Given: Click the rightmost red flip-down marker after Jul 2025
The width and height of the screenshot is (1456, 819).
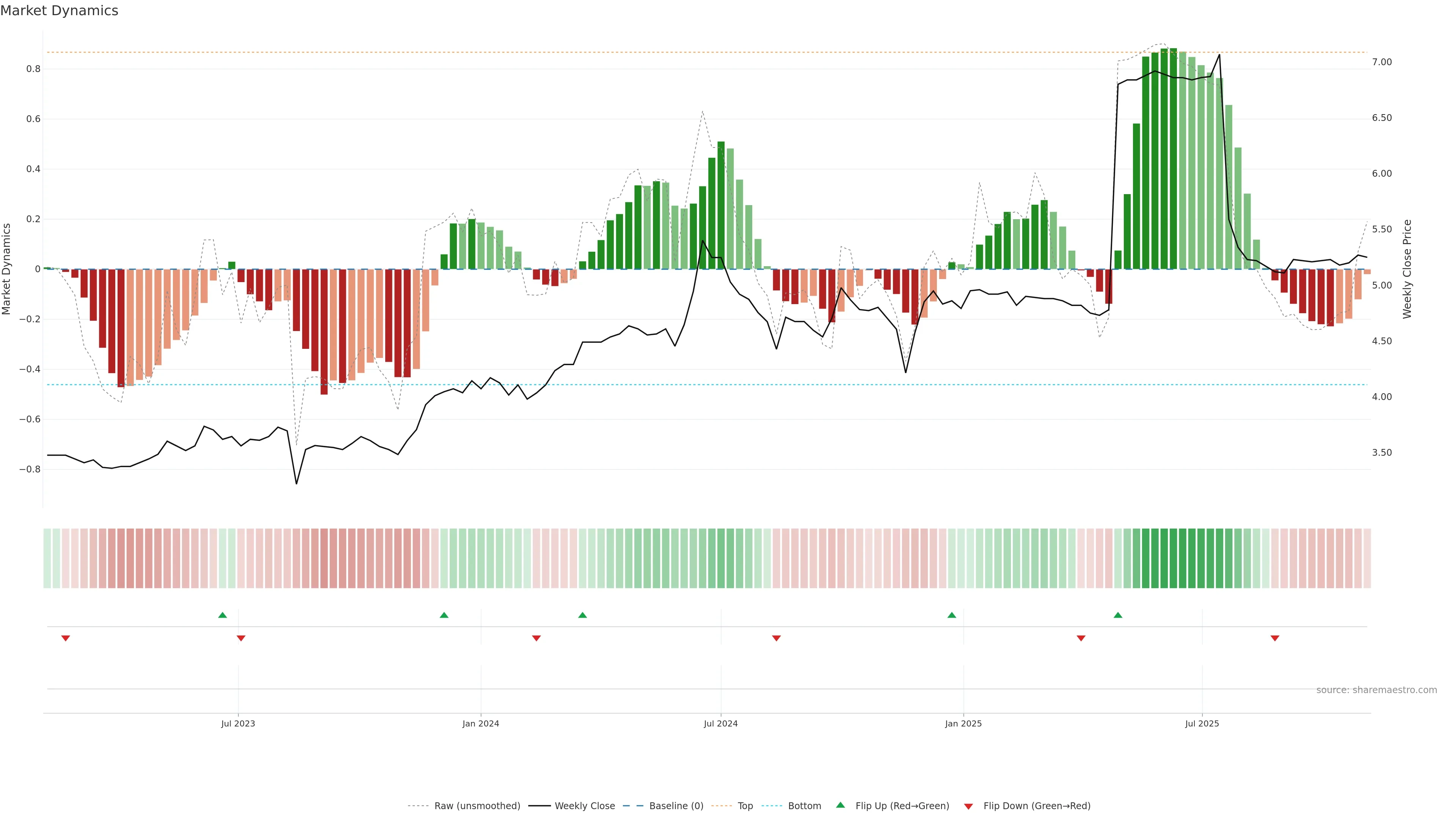Looking at the screenshot, I should [1274, 638].
